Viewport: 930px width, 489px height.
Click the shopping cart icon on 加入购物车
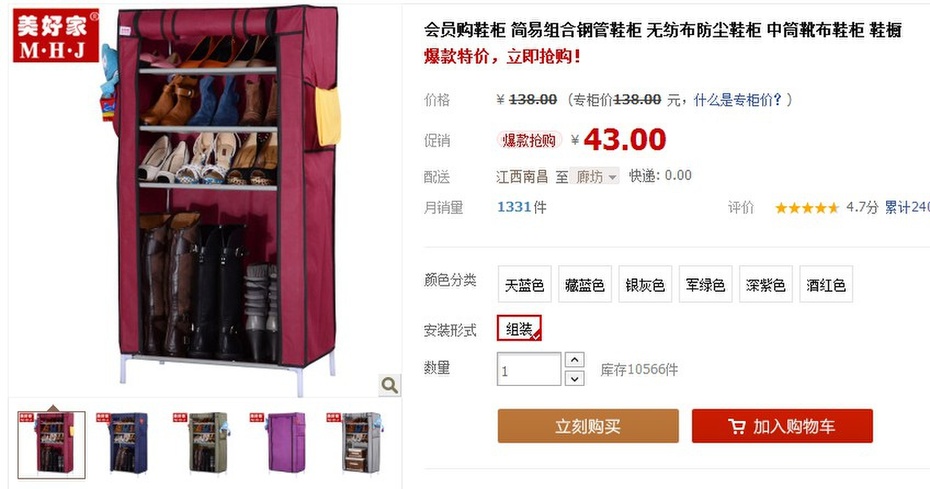[737, 426]
